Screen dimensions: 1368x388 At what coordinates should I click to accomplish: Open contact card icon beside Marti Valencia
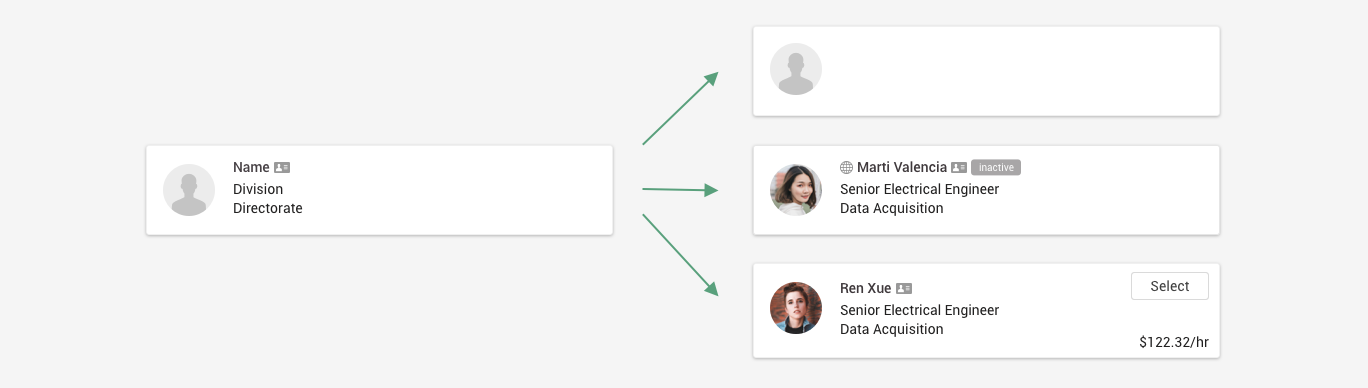[x=959, y=168]
